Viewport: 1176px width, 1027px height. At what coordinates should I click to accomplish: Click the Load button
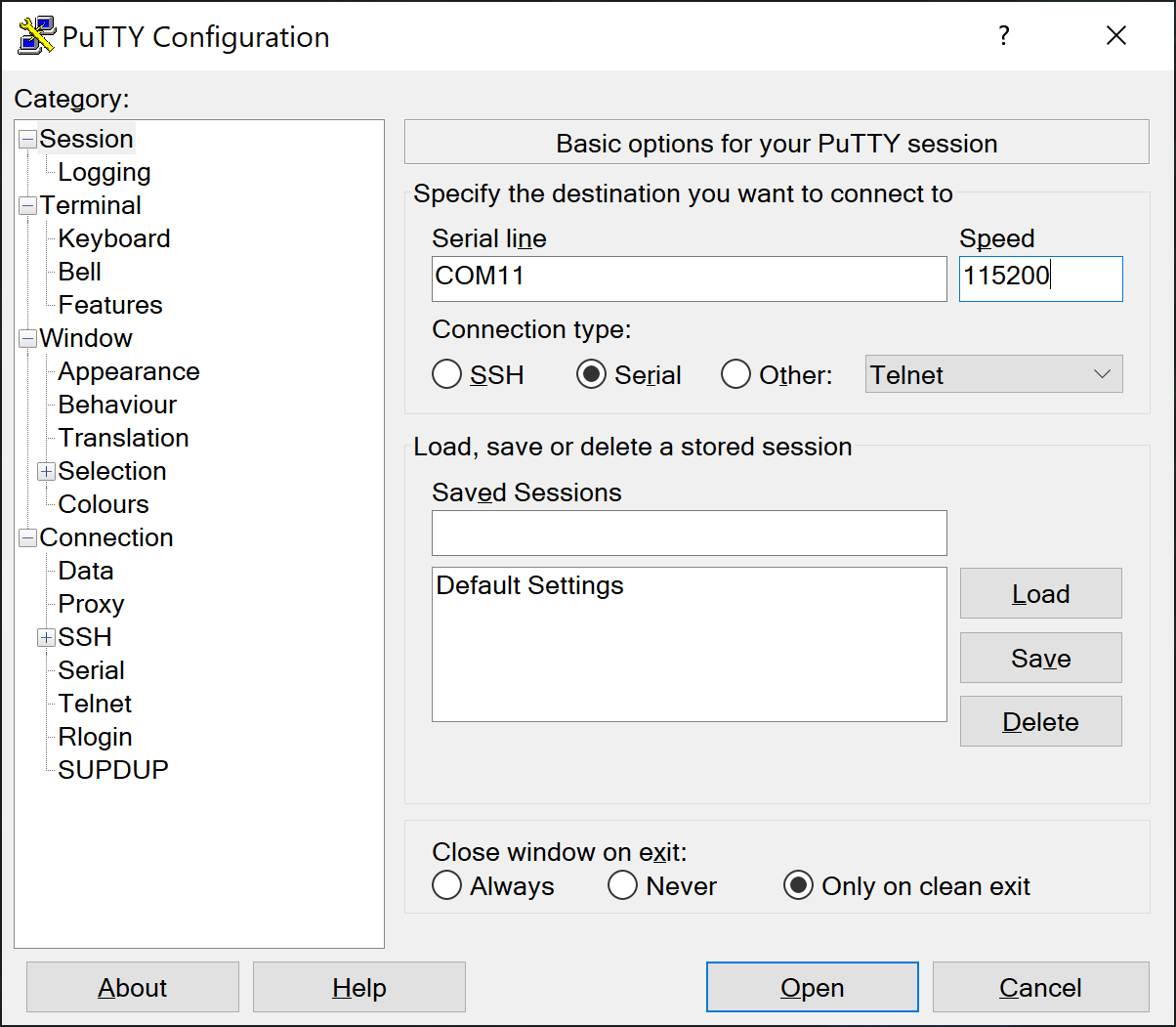coord(1040,593)
